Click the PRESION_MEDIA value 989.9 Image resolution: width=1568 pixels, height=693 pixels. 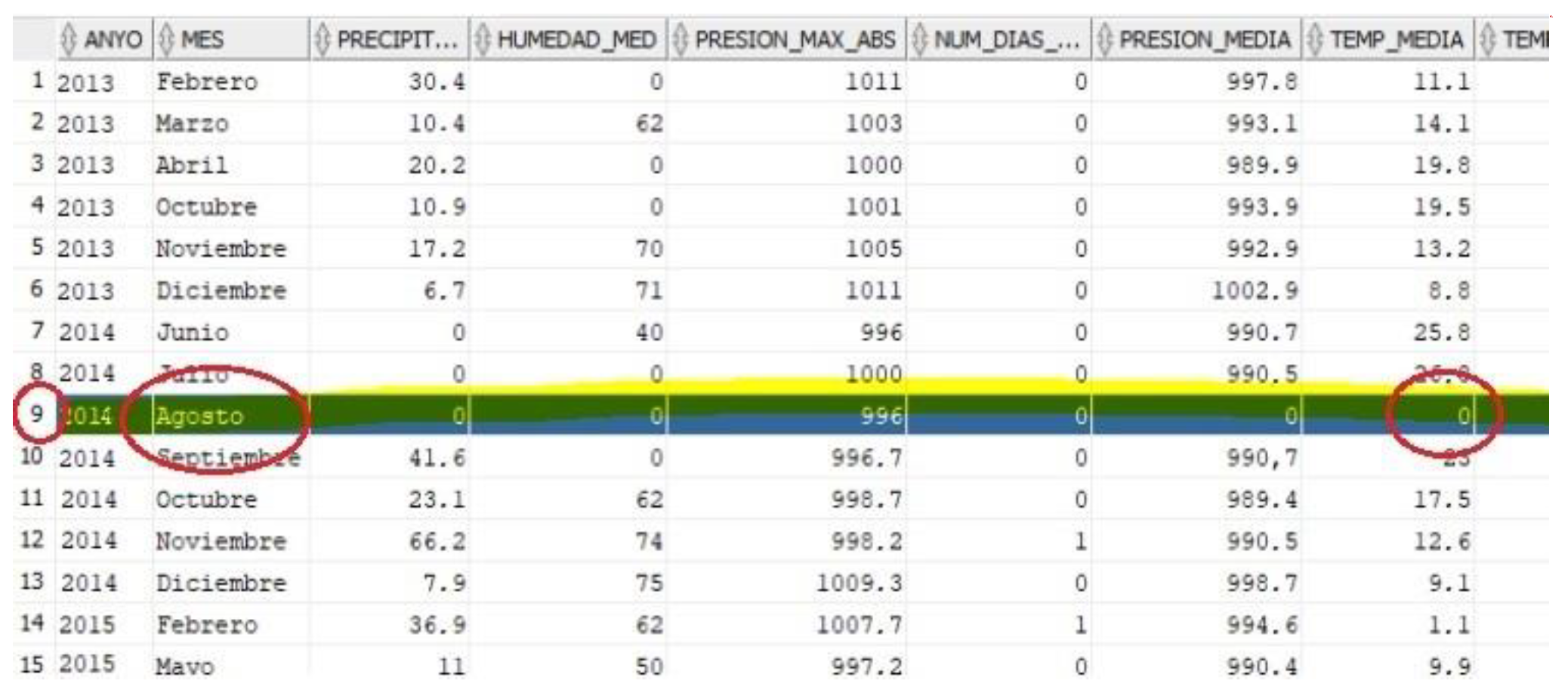point(1262,165)
